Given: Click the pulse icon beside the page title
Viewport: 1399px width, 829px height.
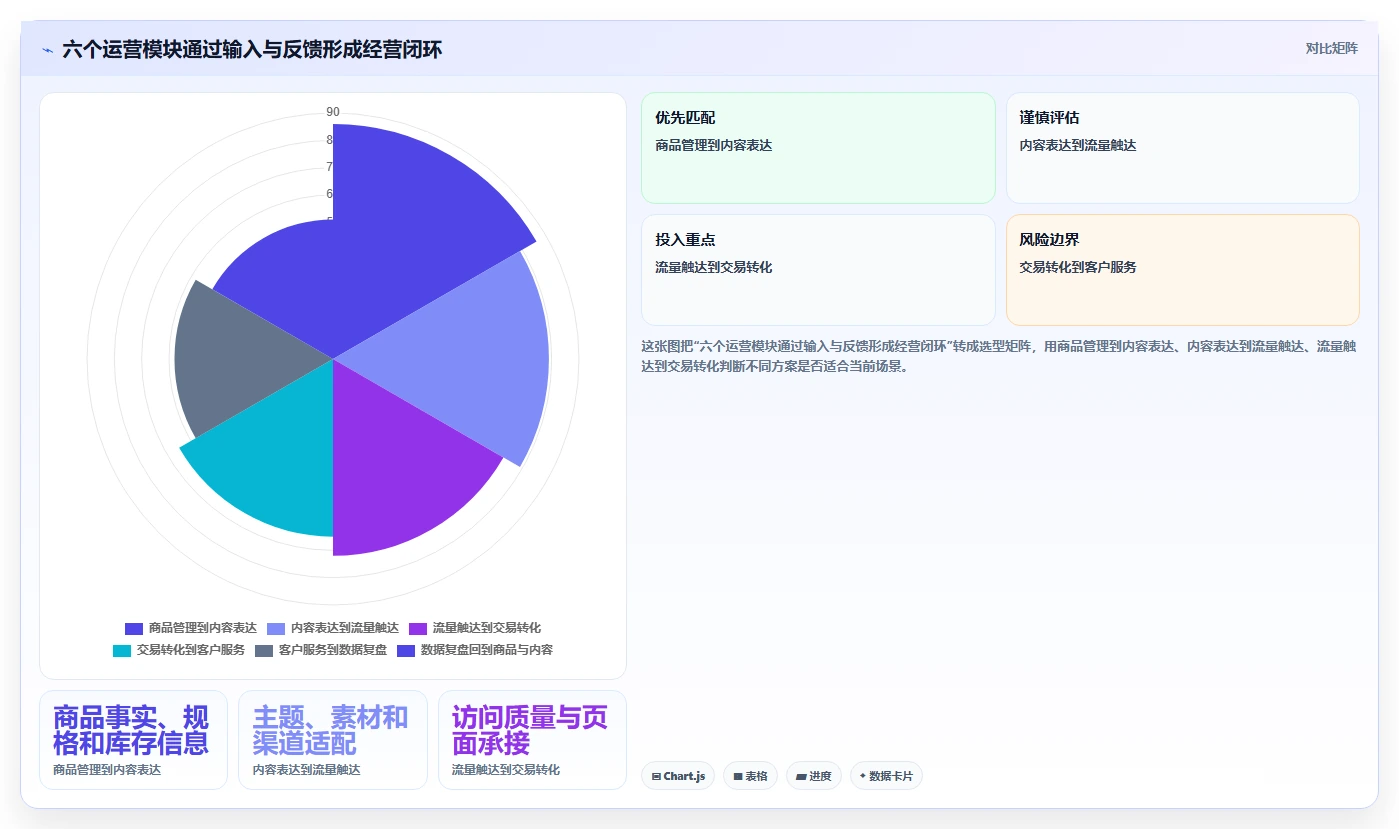Looking at the screenshot, I should tap(48, 50).
